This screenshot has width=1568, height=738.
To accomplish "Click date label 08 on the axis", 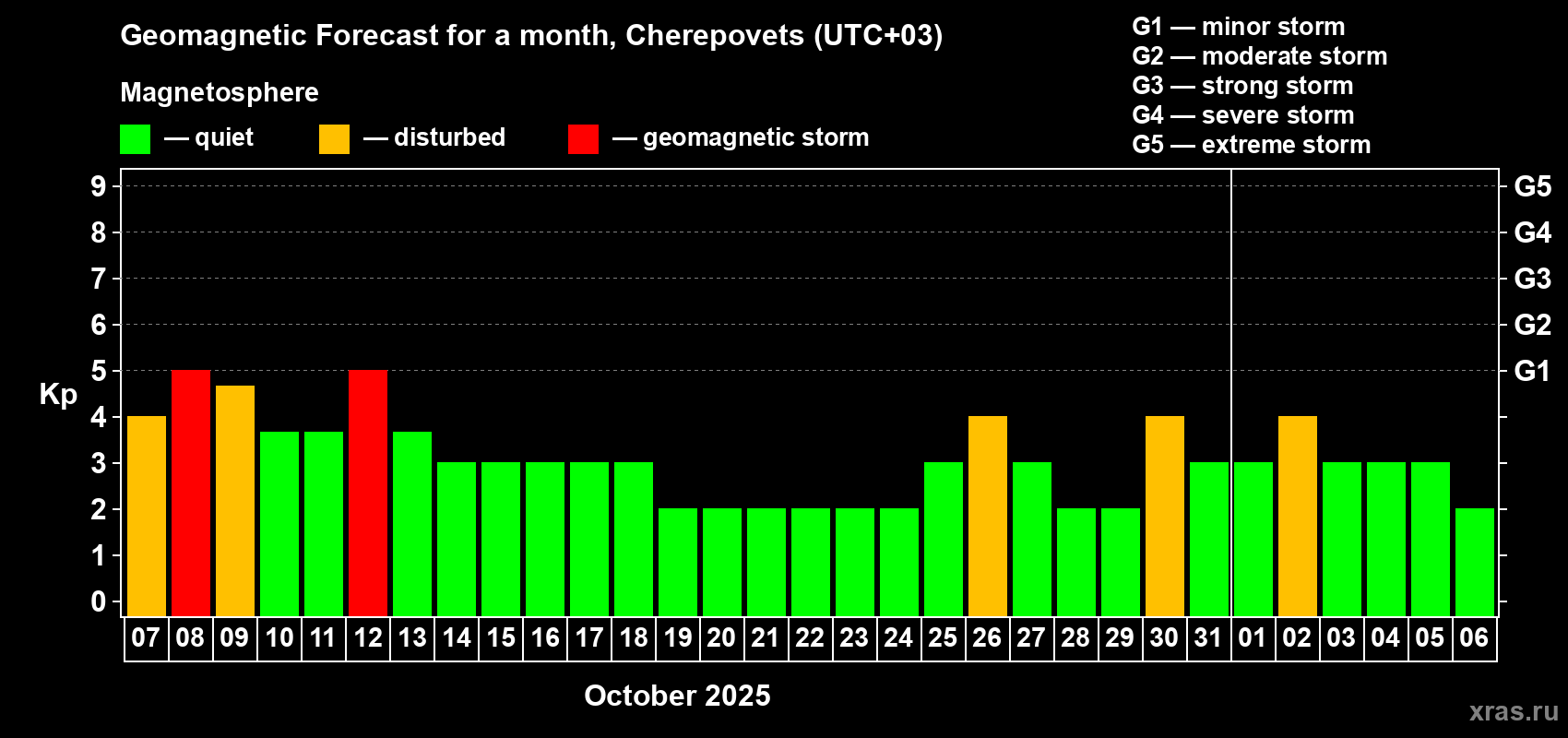I will 190,637.
